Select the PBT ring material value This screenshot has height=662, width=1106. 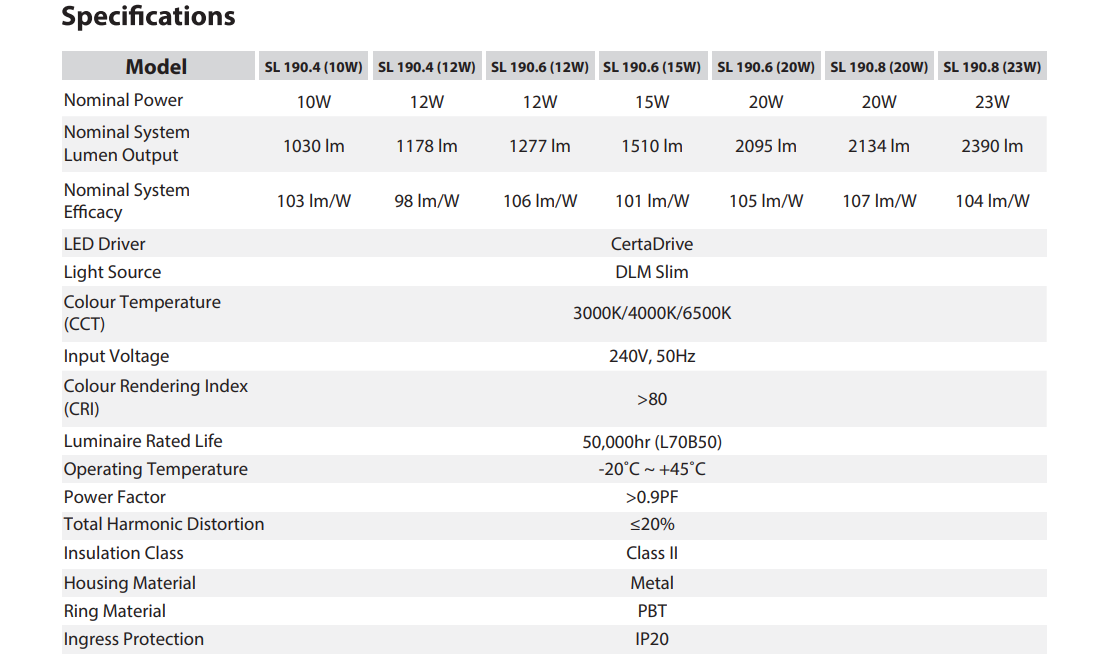[652, 611]
